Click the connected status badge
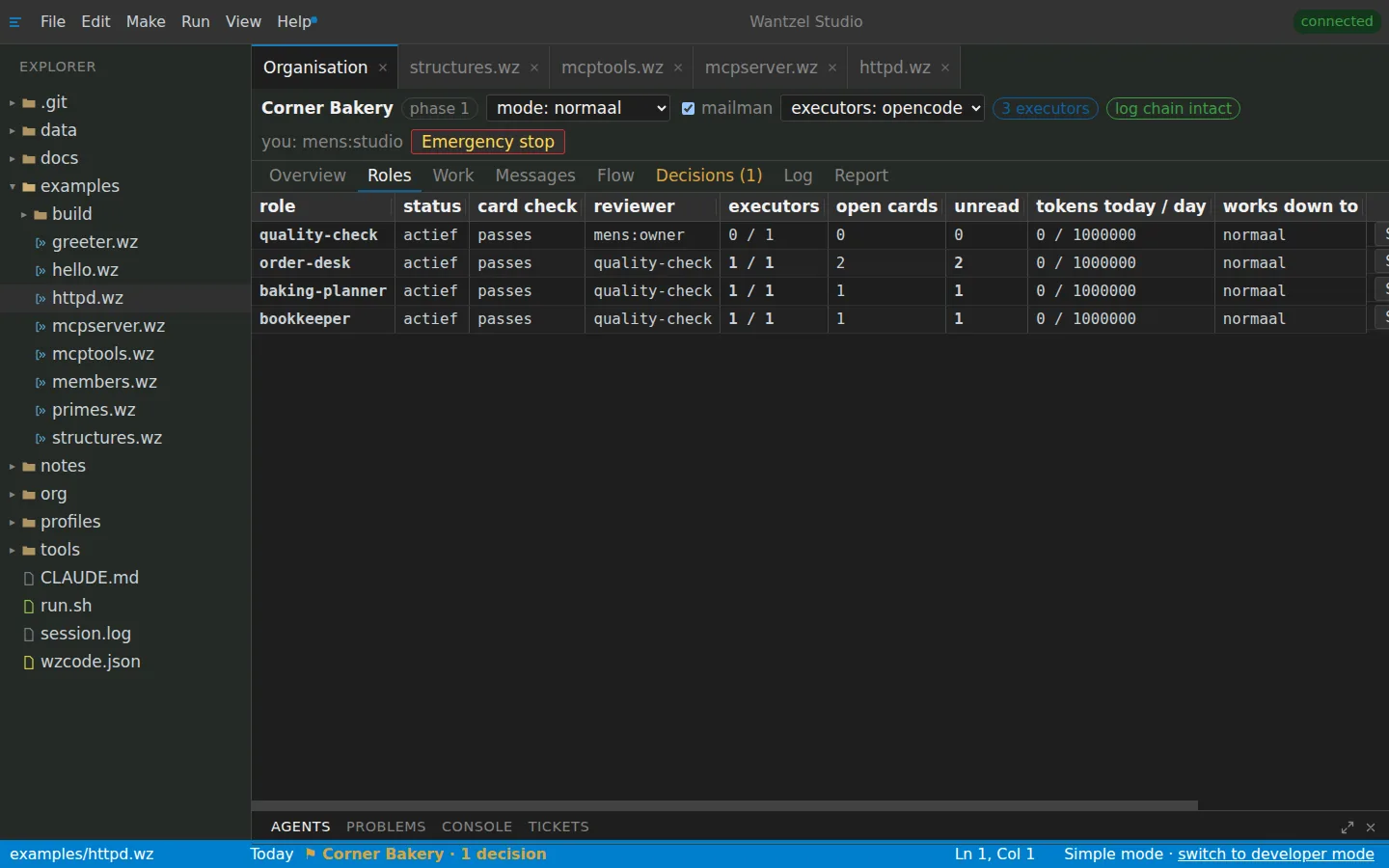Image resolution: width=1389 pixels, height=868 pixels. [x=1336, y=21]
